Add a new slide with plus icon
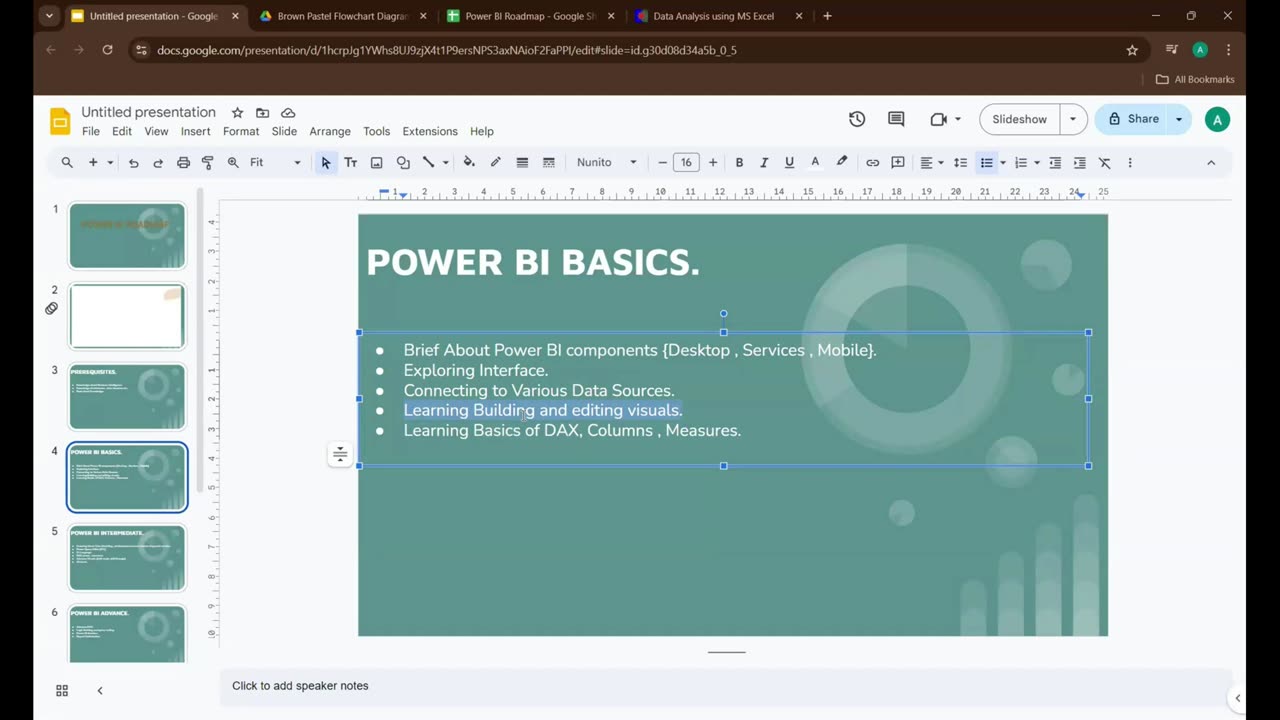The image size is (1280, 720). coord(93,162)
